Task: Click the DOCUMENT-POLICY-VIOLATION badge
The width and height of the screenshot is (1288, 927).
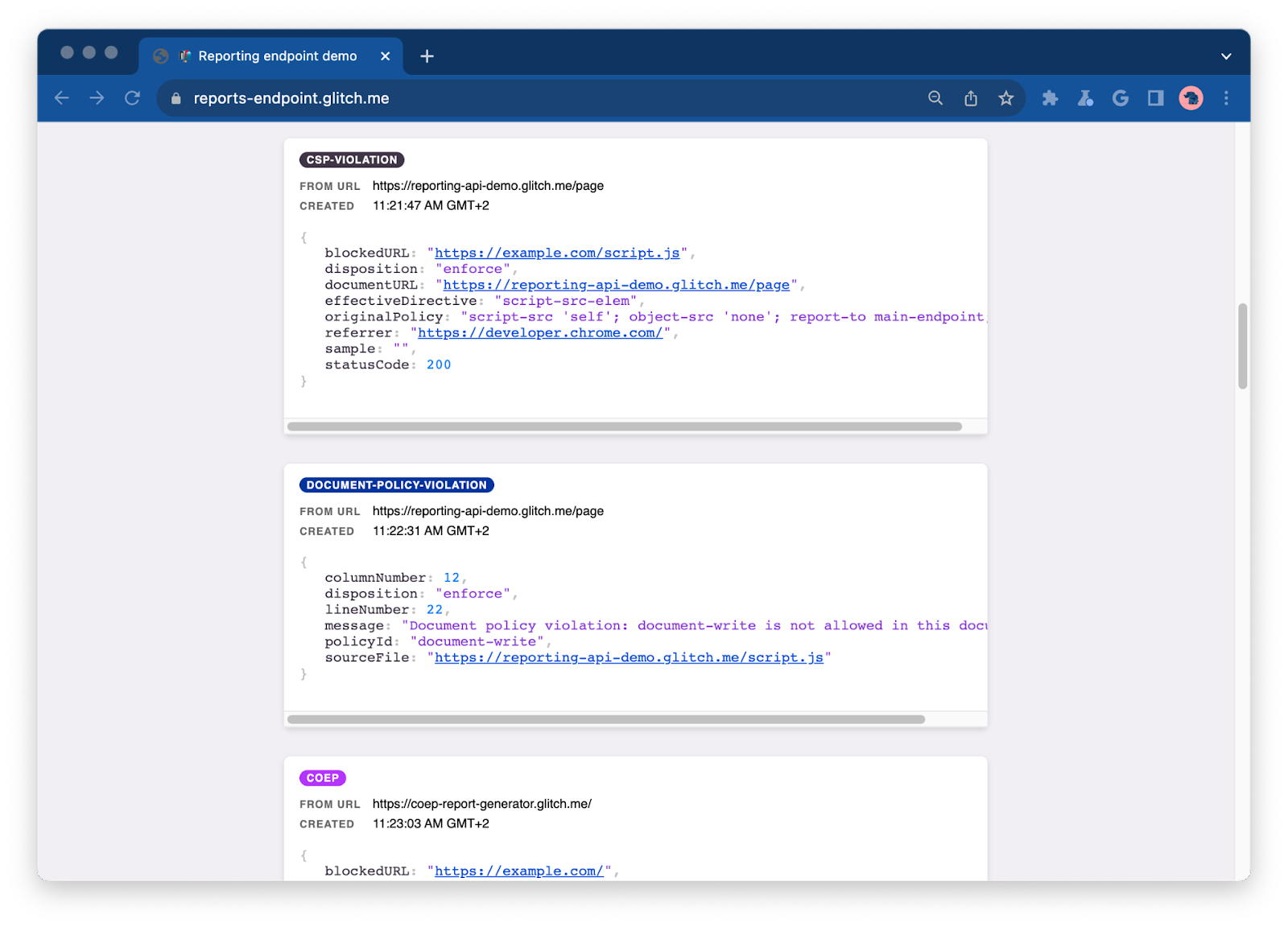Action: pyautogui.click(x=397, y=485)
